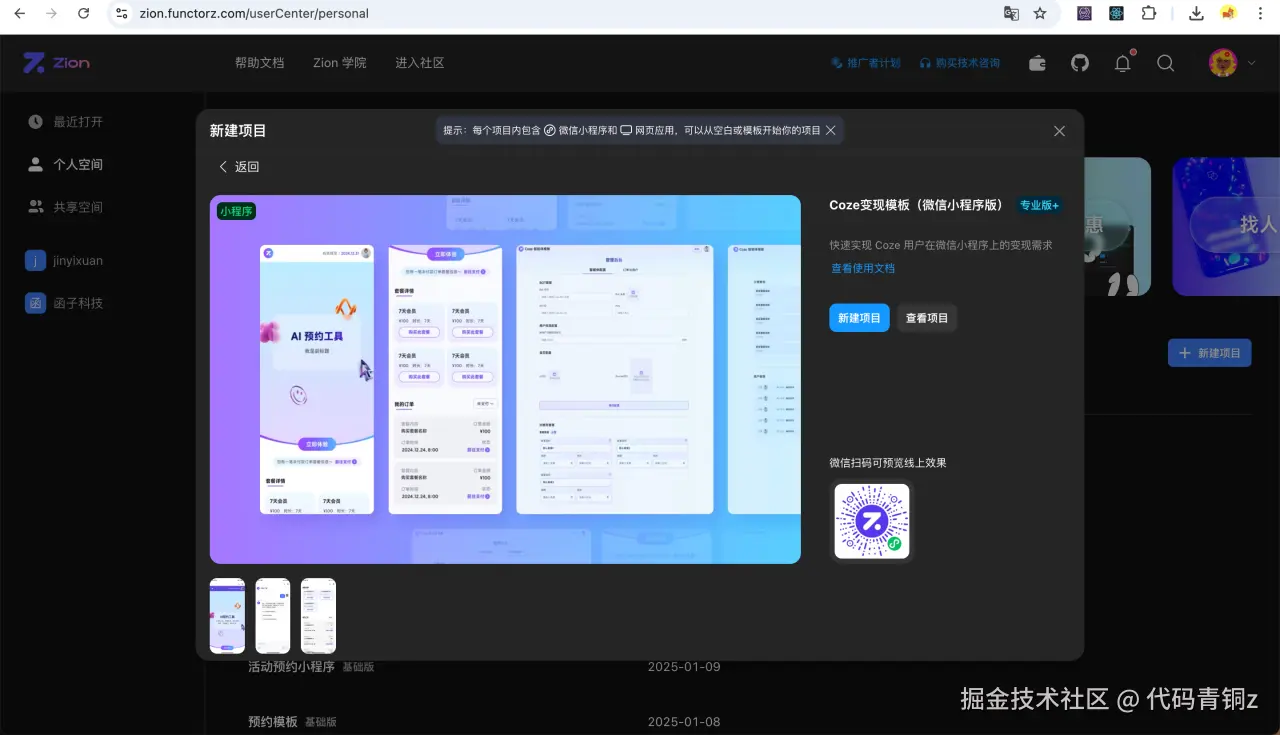Open the 查看使用文档 link
The width and height of the screenshot is (1280, 735).
click(863, 268)
